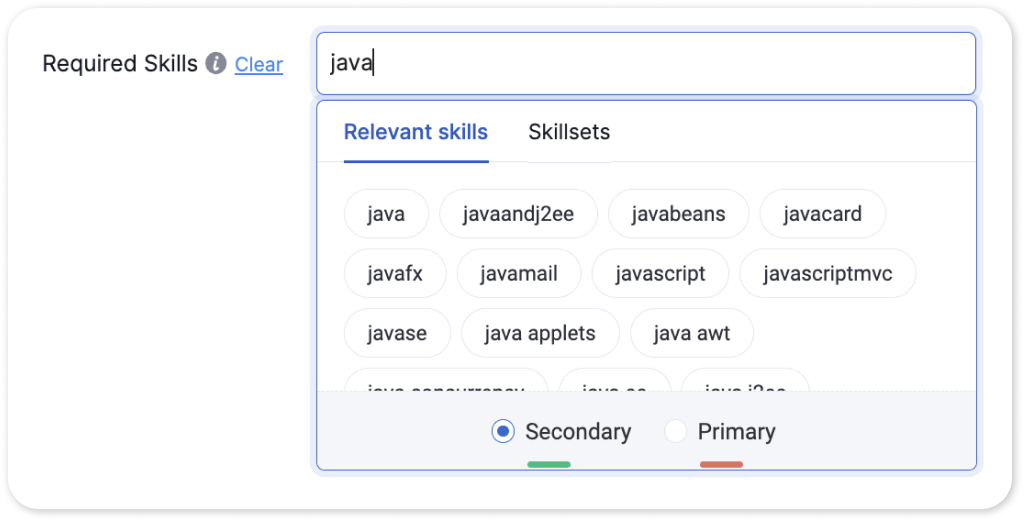Select the javase skill chip

pyautogui.click(x=397, y=333)
